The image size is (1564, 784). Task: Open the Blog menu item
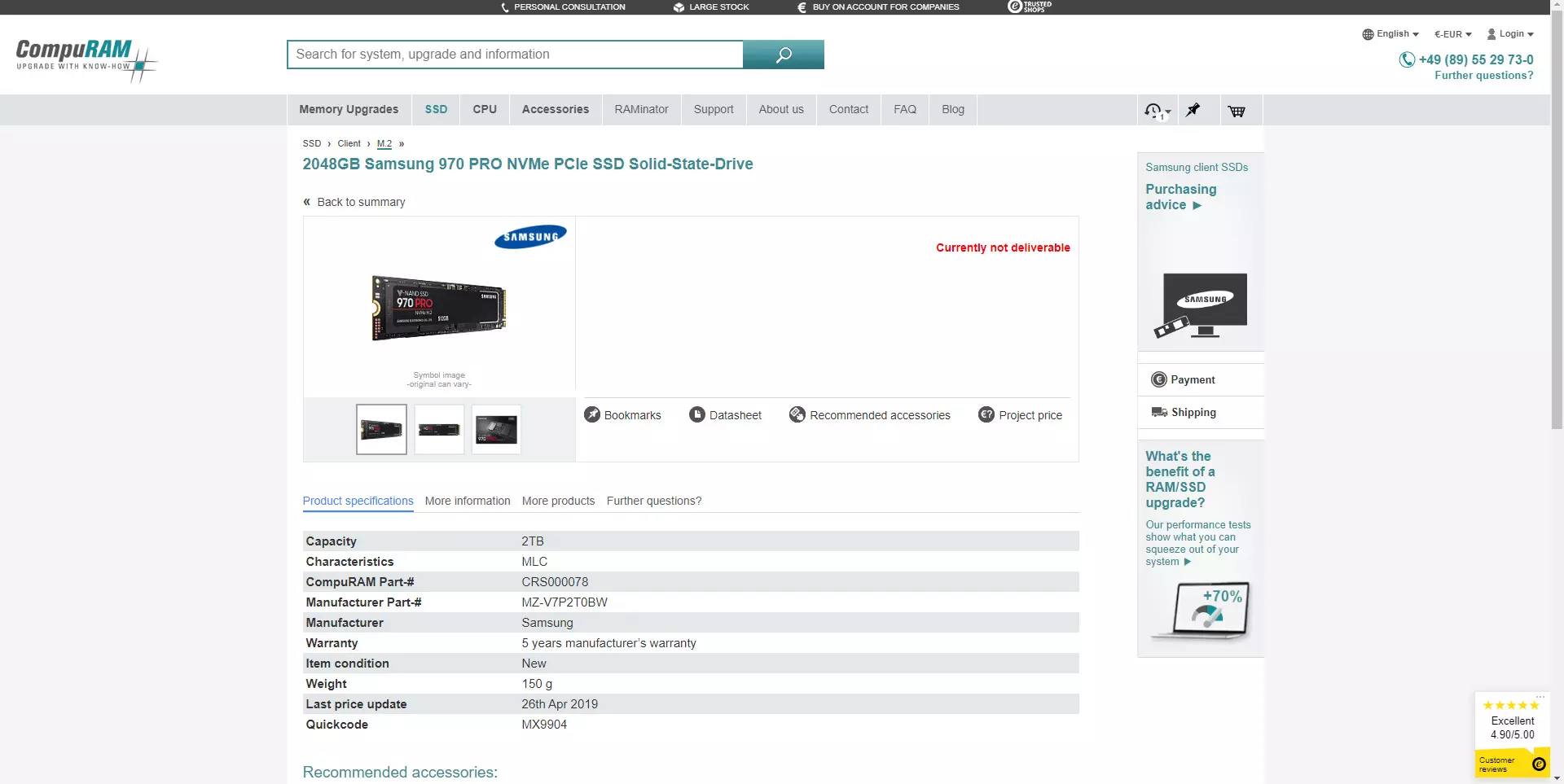click(953, 110)
